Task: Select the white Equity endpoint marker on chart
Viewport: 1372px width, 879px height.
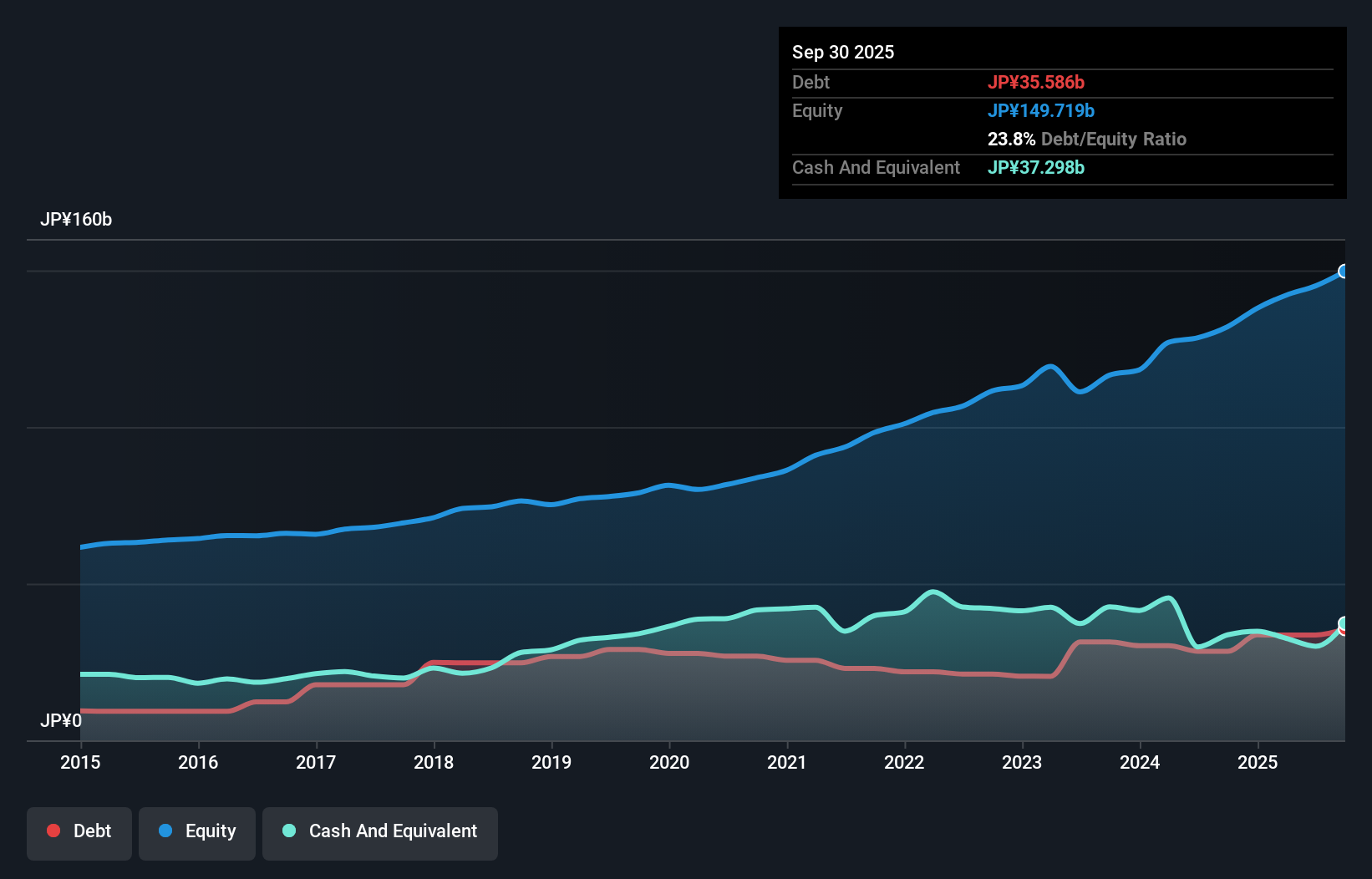Action: pyautogui.click(x=1344, y=271)
